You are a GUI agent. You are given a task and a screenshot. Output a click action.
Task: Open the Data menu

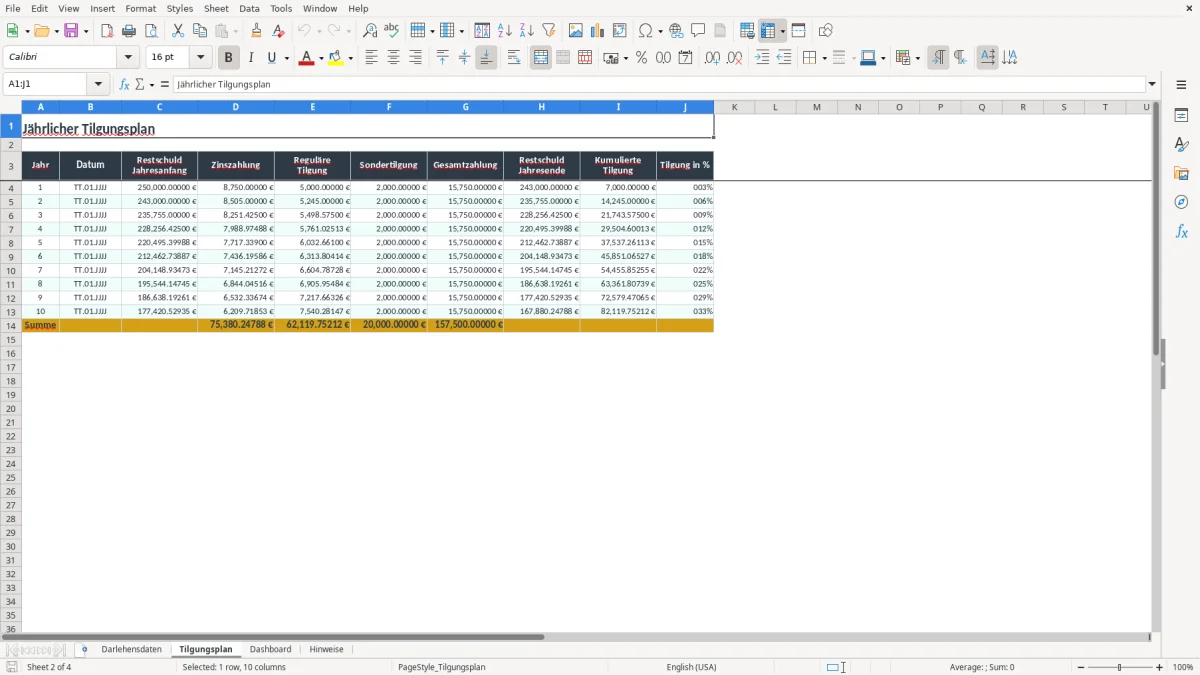coord(249,8)
